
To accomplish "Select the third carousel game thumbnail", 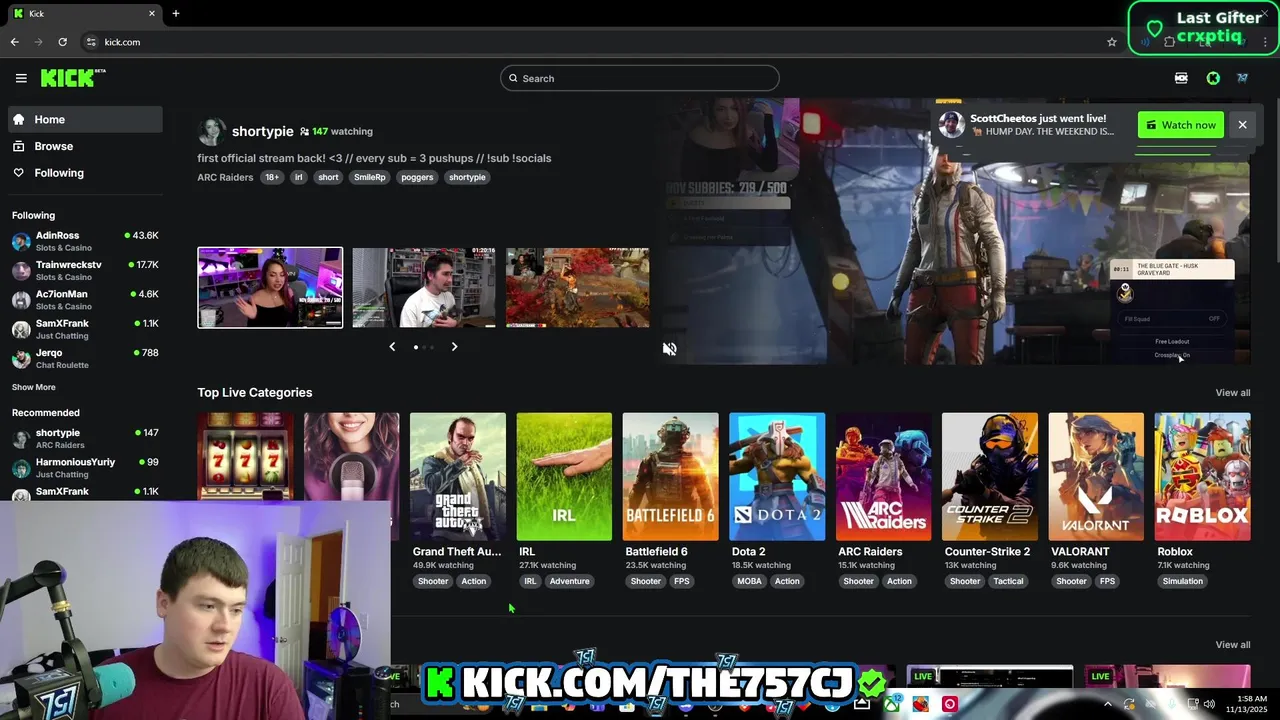I will 578,288.
